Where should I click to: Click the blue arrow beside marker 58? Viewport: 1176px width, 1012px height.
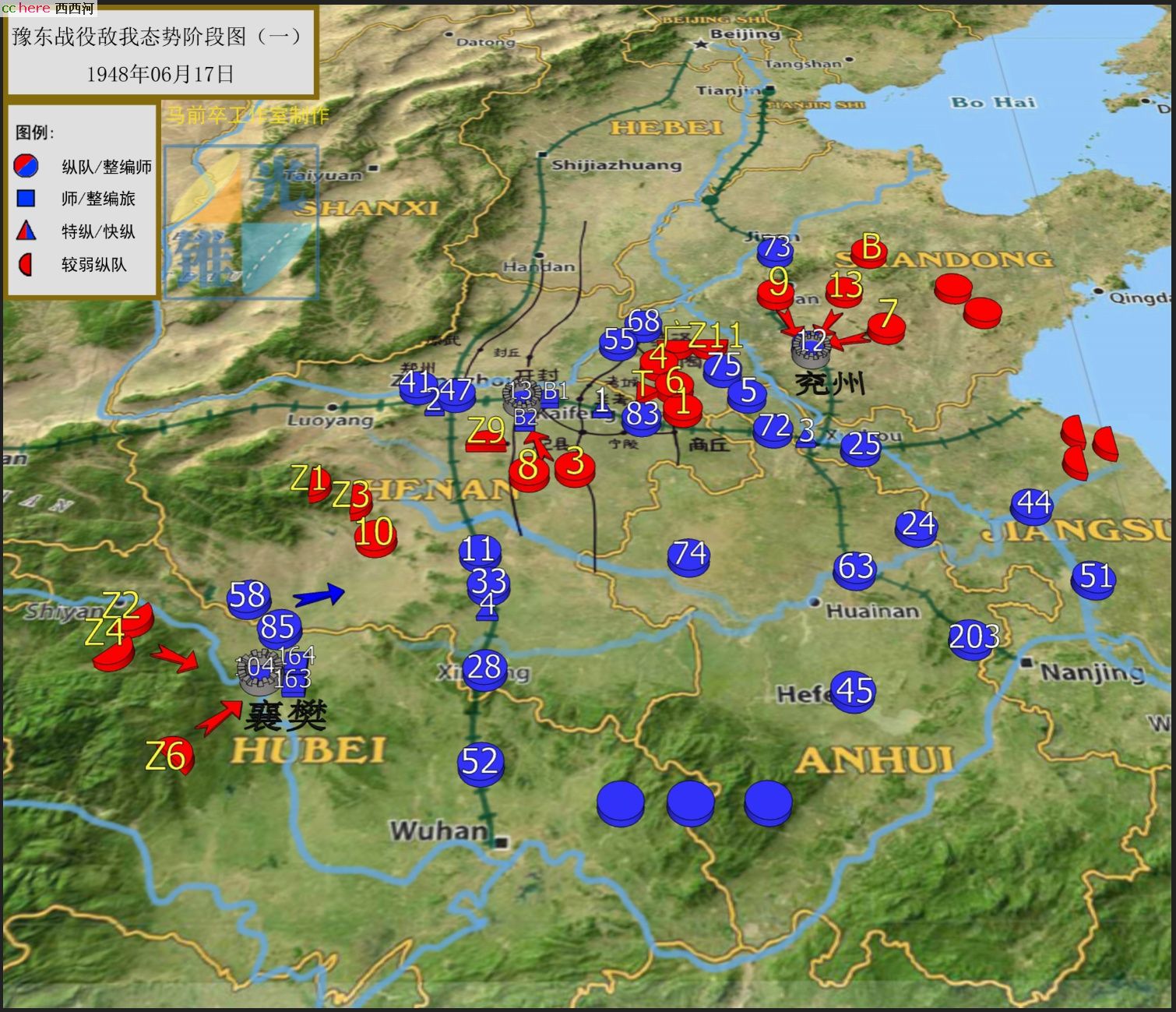tap(319, 595)
